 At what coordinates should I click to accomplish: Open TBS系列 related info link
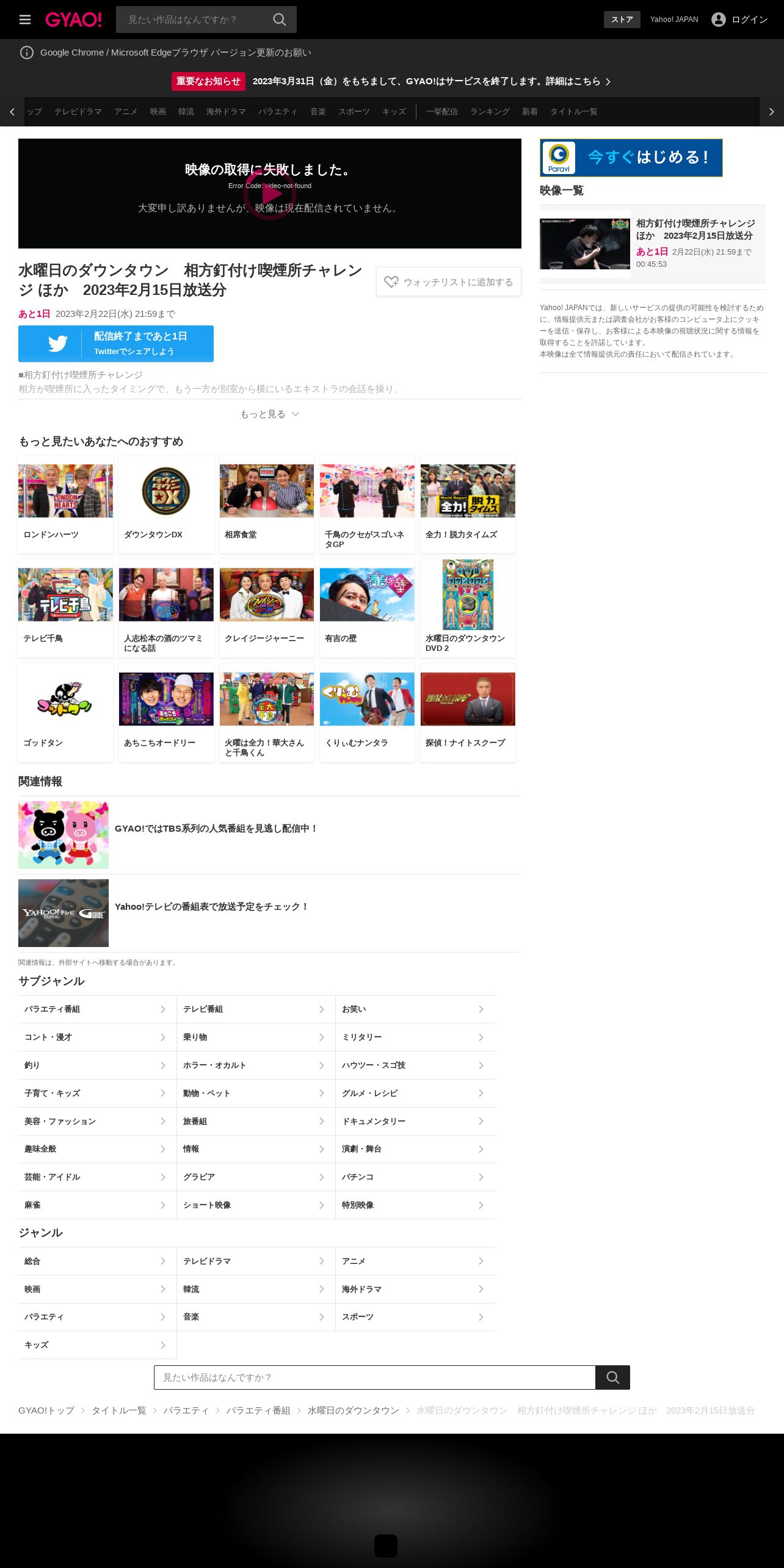point(270,835)
